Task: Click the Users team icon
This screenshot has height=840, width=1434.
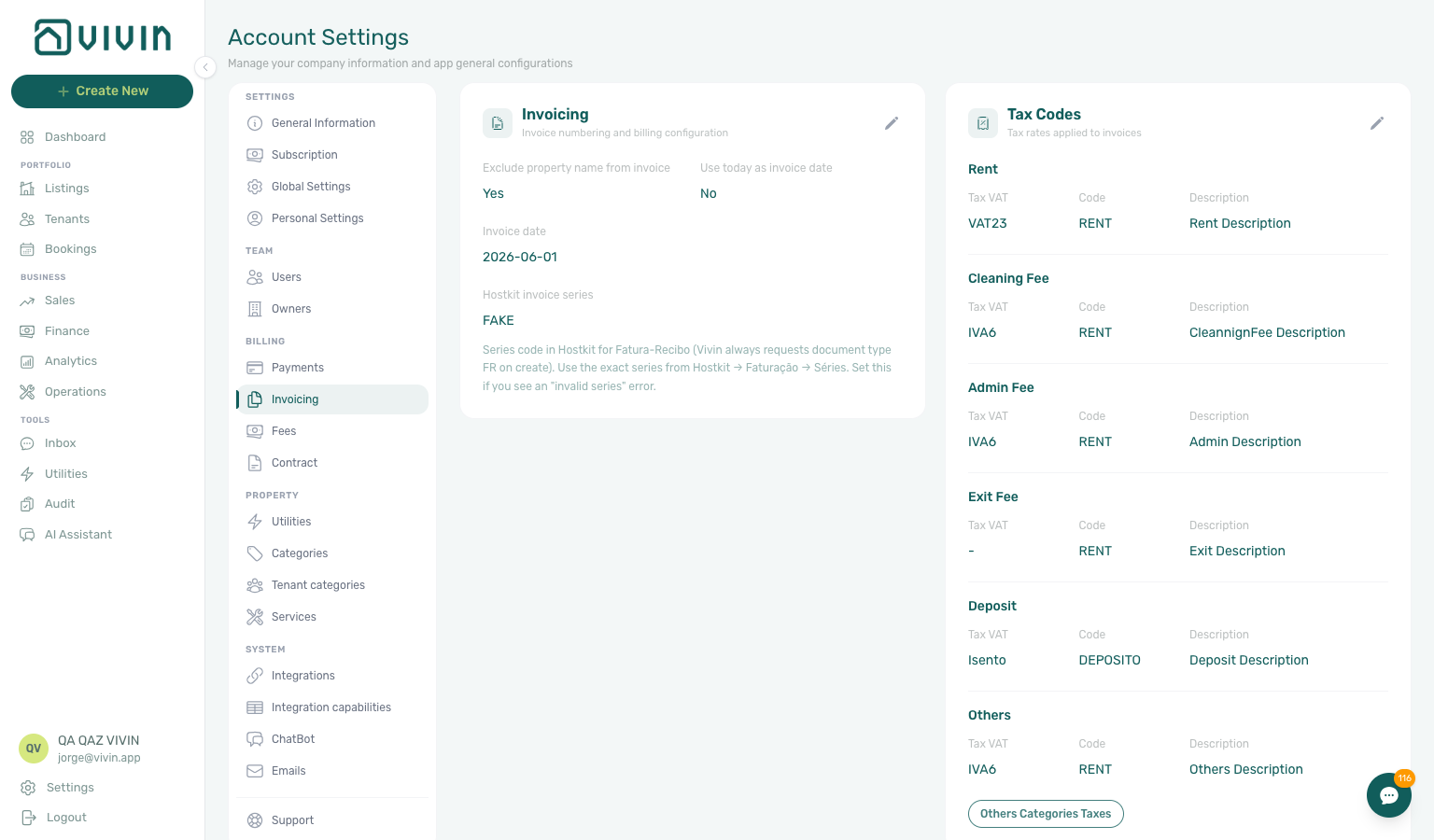Action: [x=255, y=277]
